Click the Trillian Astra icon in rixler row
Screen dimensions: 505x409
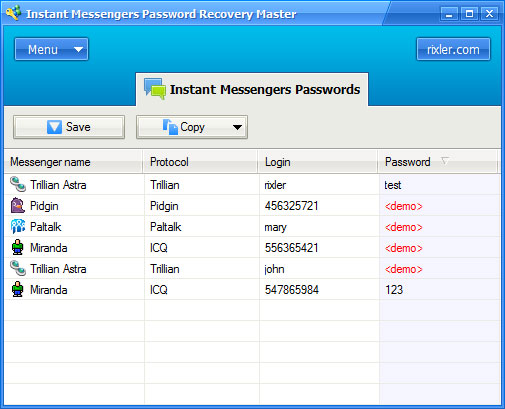point(18,184)
